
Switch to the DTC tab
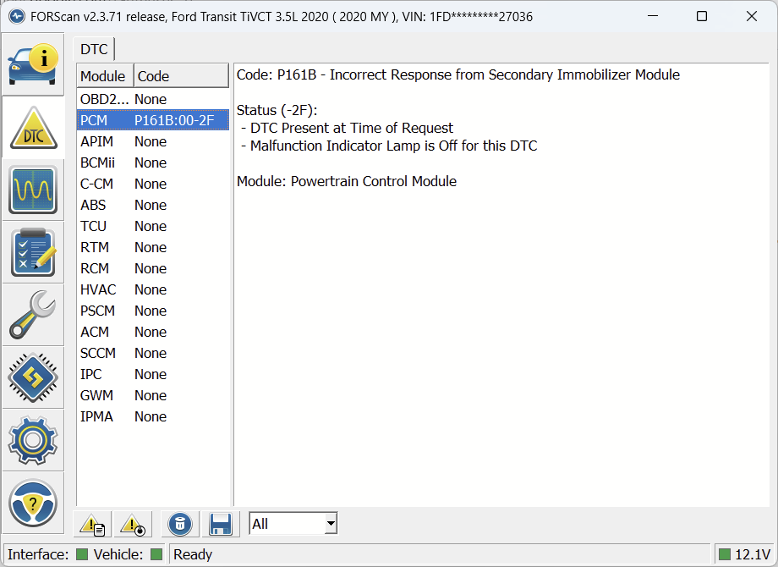point(94,49)
